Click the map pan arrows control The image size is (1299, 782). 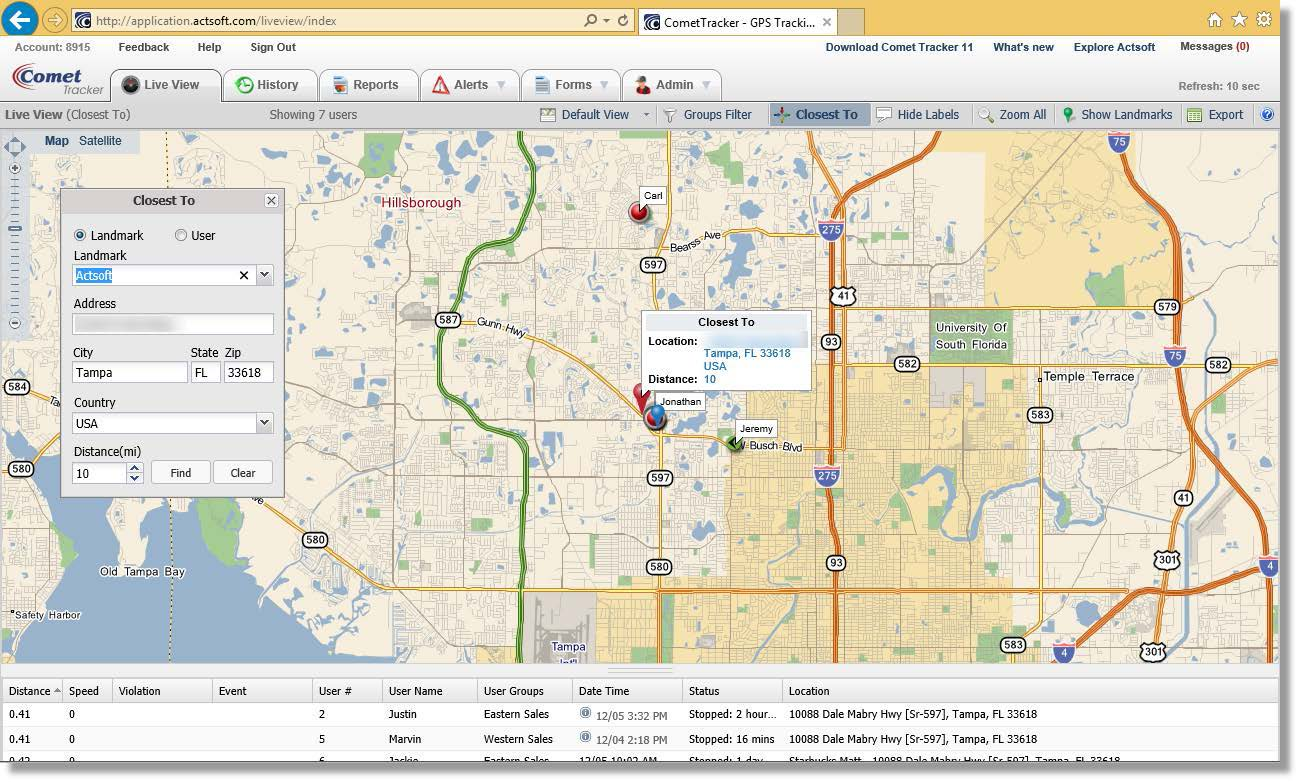[x=14, y=147]
